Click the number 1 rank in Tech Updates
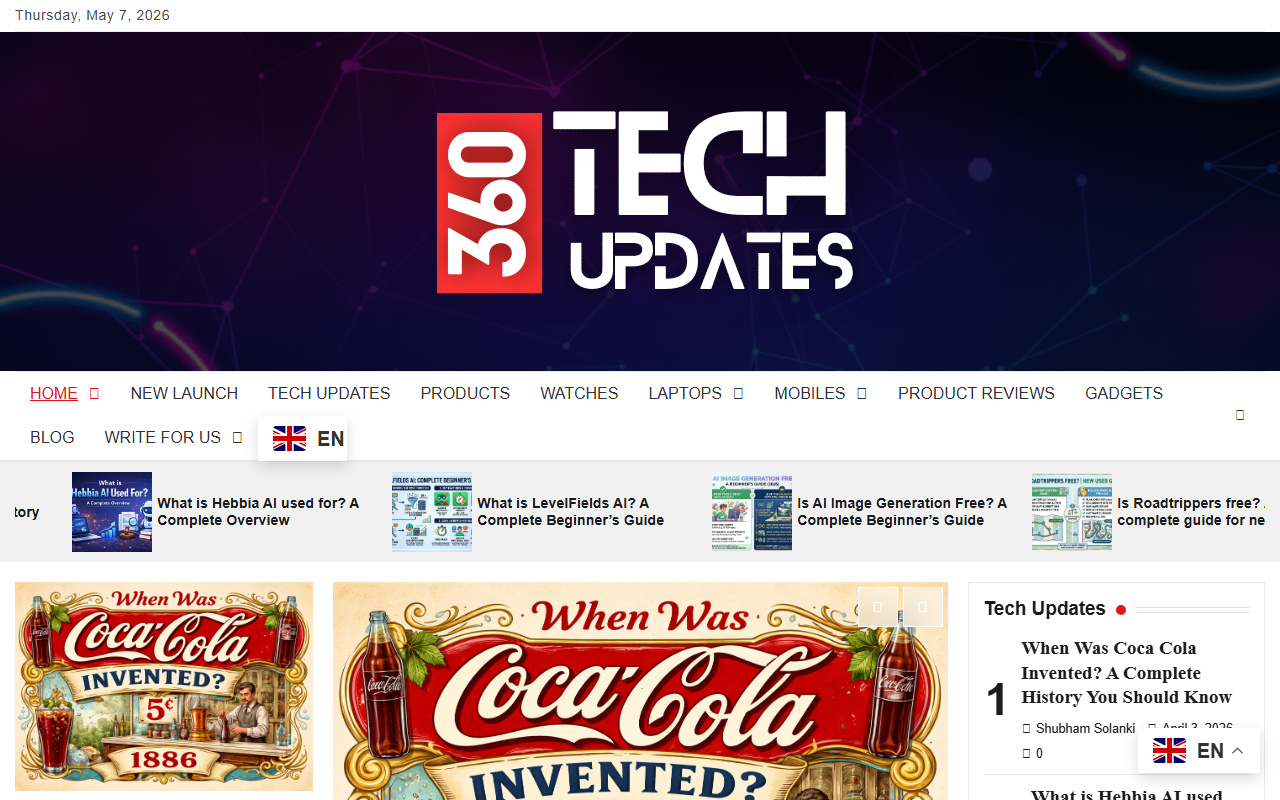This screenshot has height=800, width=1280. tap(997, 700)
